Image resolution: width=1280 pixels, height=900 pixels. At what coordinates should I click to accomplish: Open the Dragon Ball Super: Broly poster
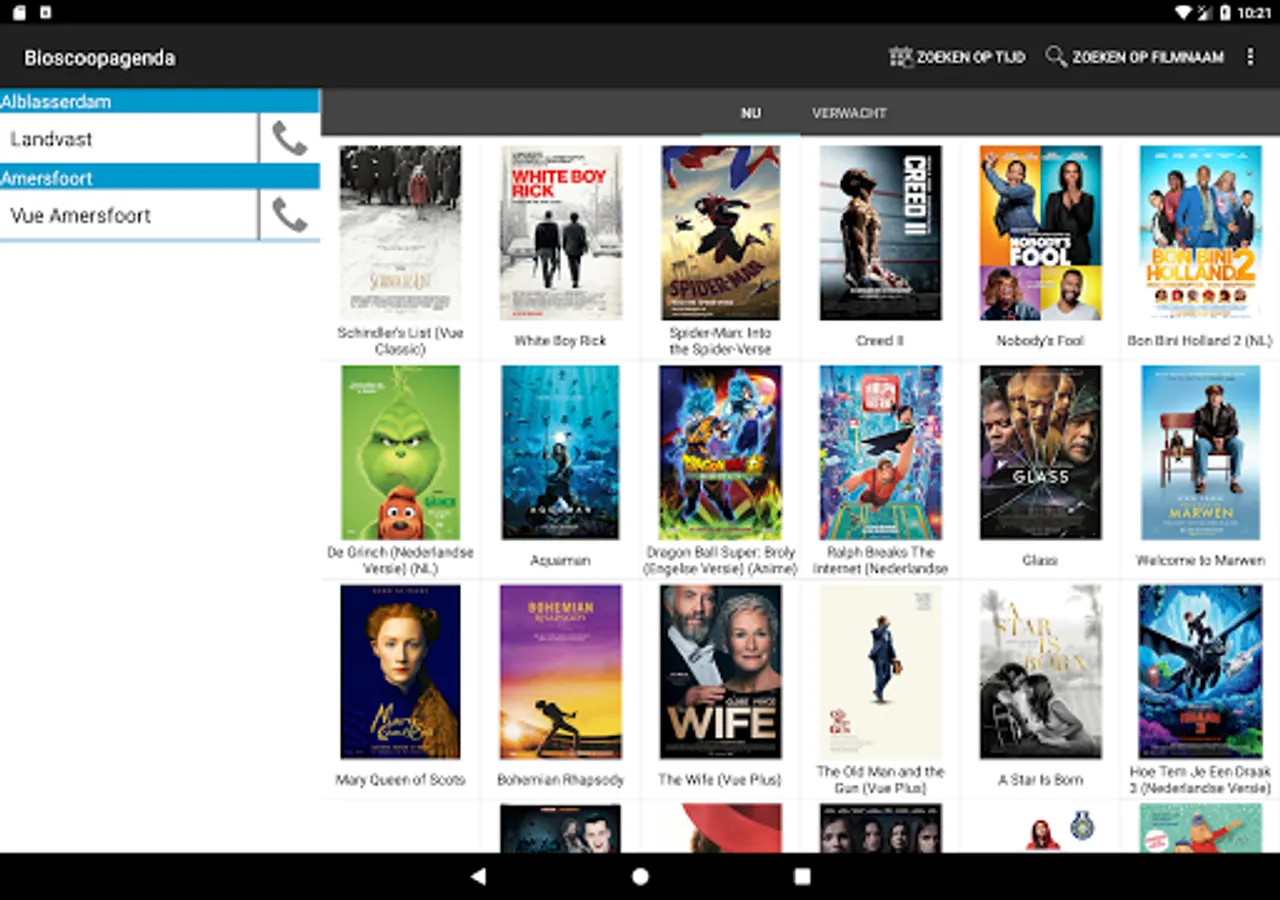tap(720, 452)
